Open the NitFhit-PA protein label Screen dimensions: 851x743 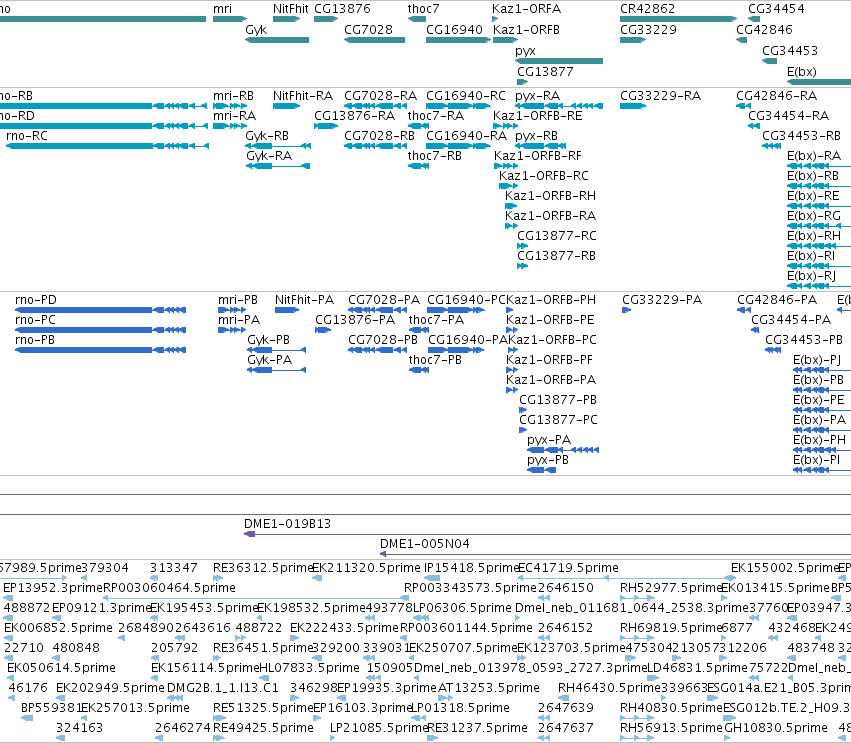click(x=304, y=300)
